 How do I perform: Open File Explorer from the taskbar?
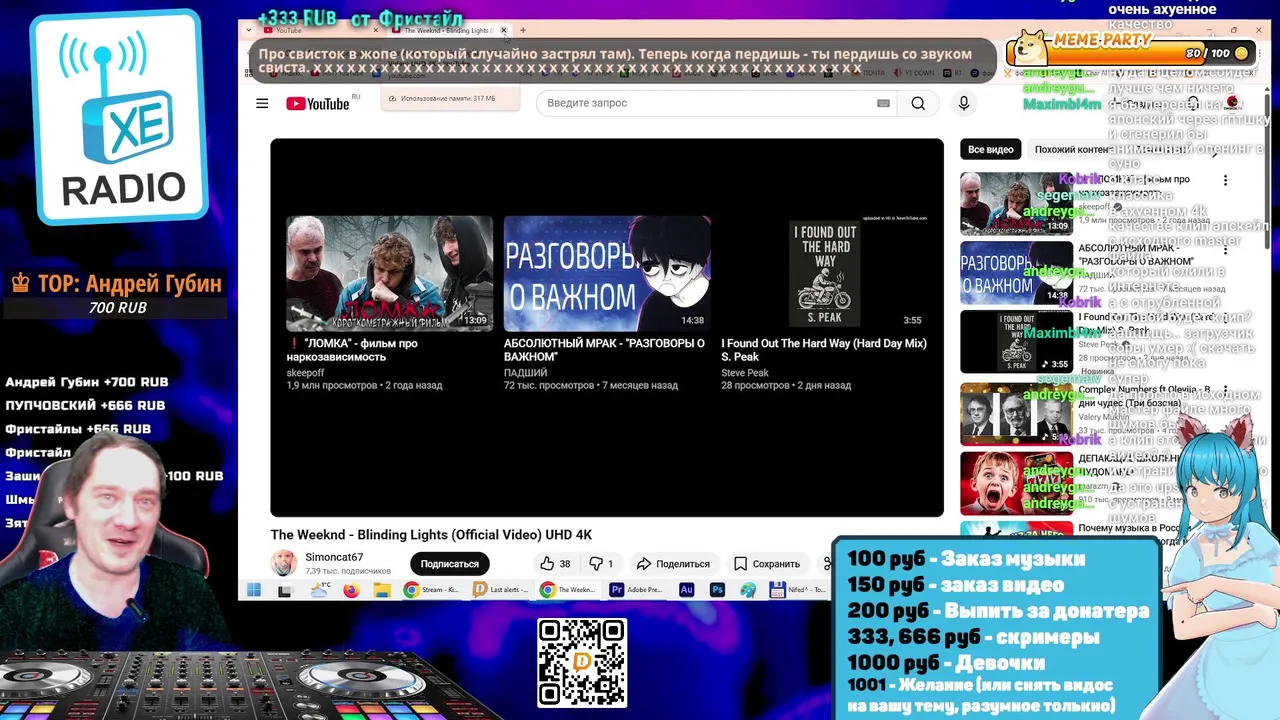point(381,590)
